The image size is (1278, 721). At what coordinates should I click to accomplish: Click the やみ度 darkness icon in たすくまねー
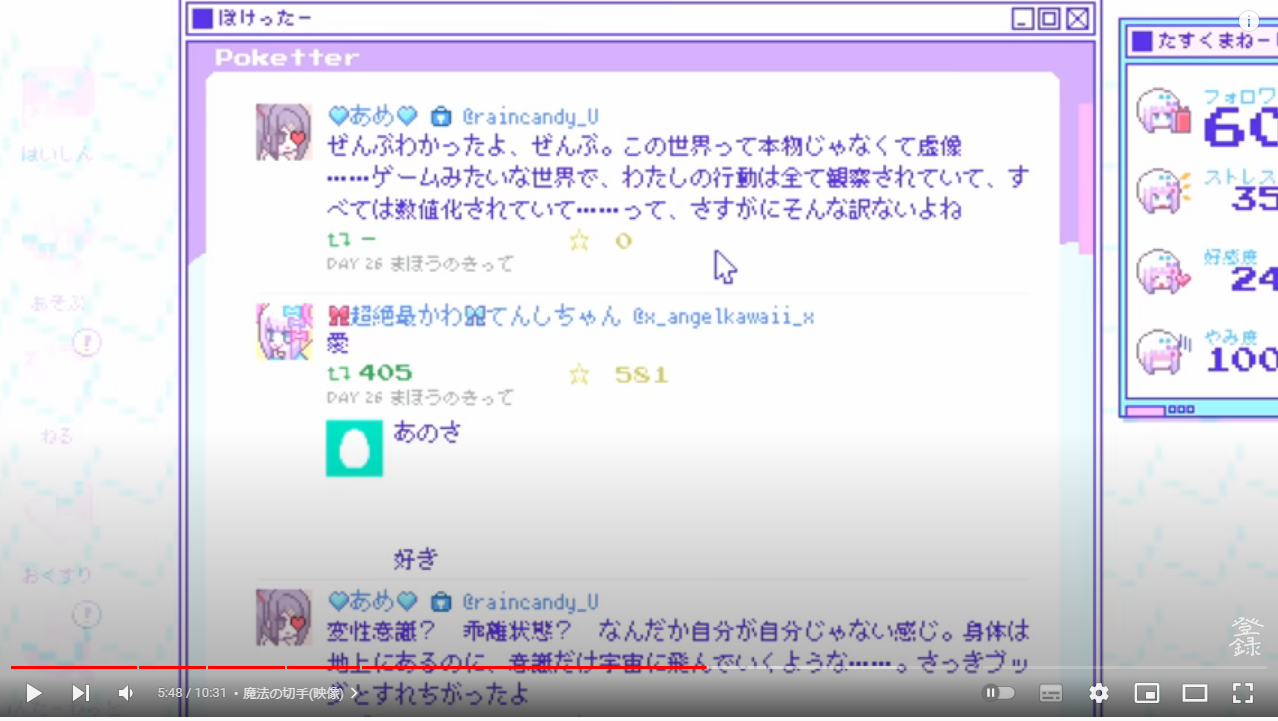(x=1164, y=351)
